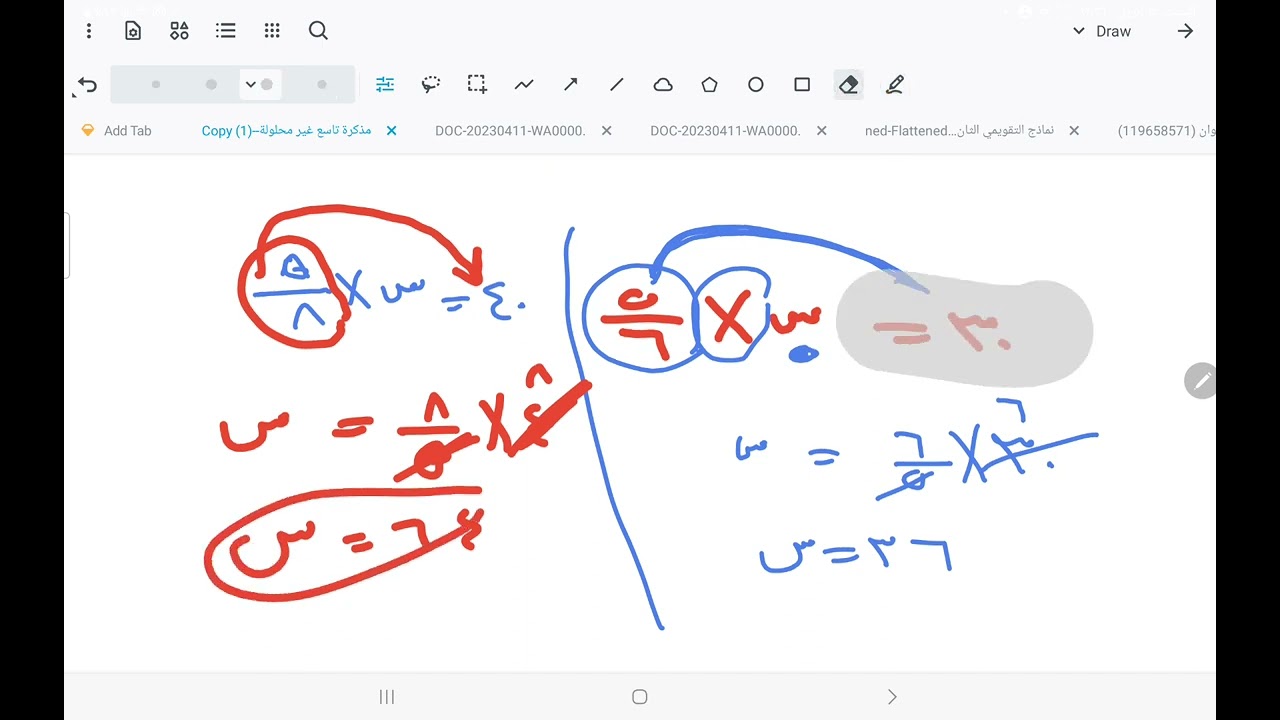
Task: Open the page thumbnails grid icon
Action: (x=272, y=31)
